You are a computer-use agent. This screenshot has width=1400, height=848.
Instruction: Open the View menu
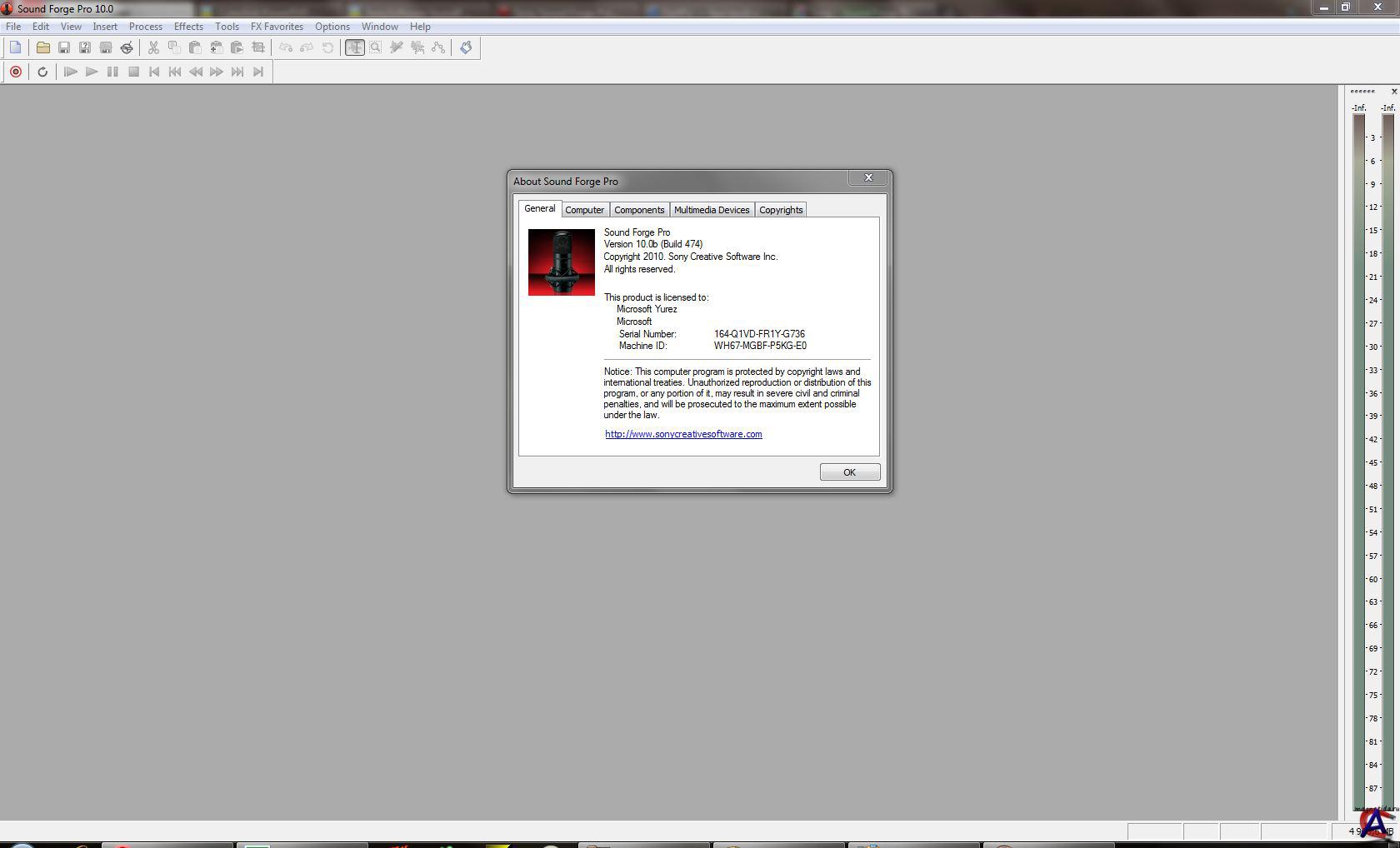tap(71, 27)
